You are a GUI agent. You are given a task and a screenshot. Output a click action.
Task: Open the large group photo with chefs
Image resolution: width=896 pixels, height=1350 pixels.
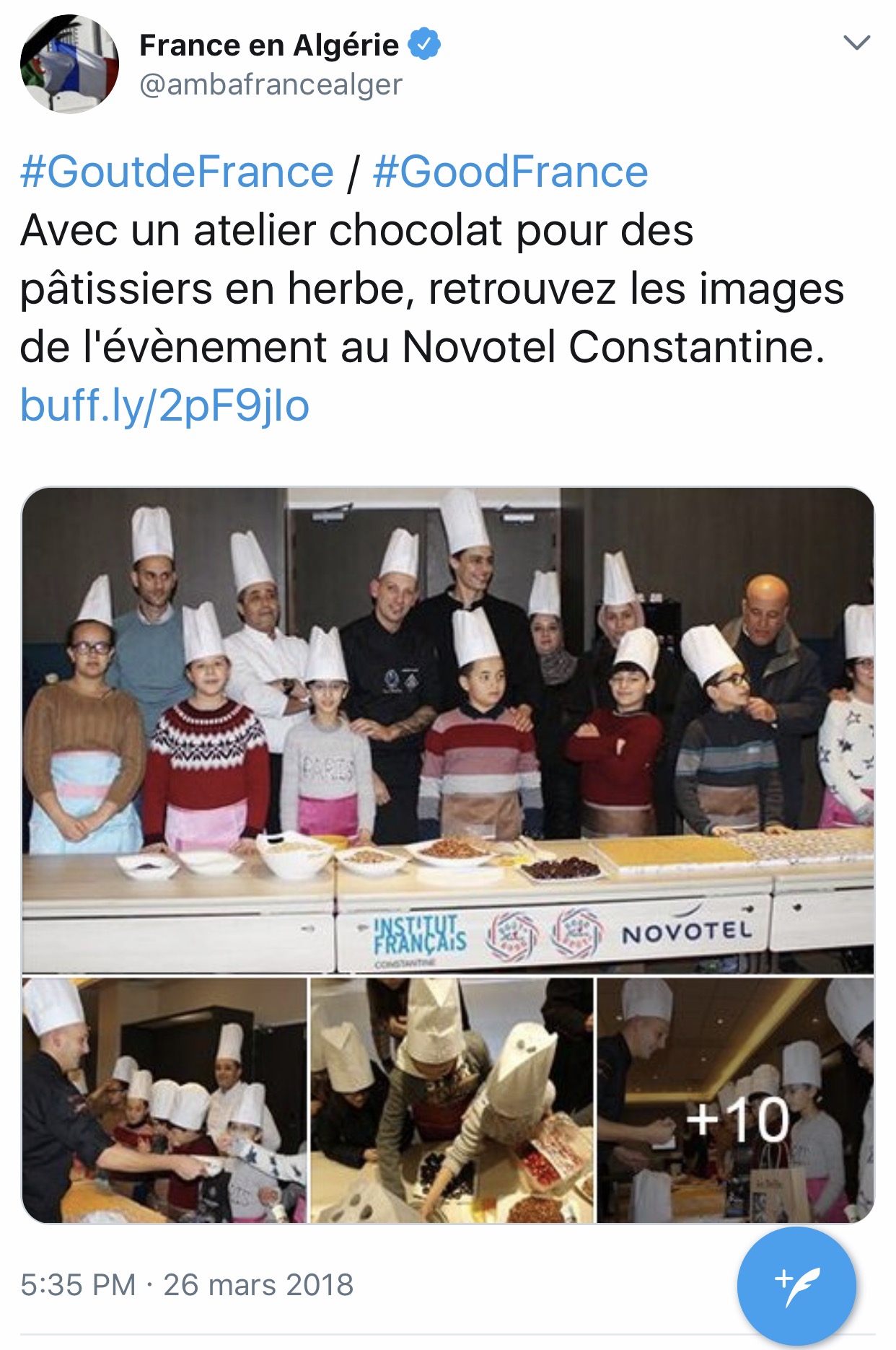click(448, 730)
